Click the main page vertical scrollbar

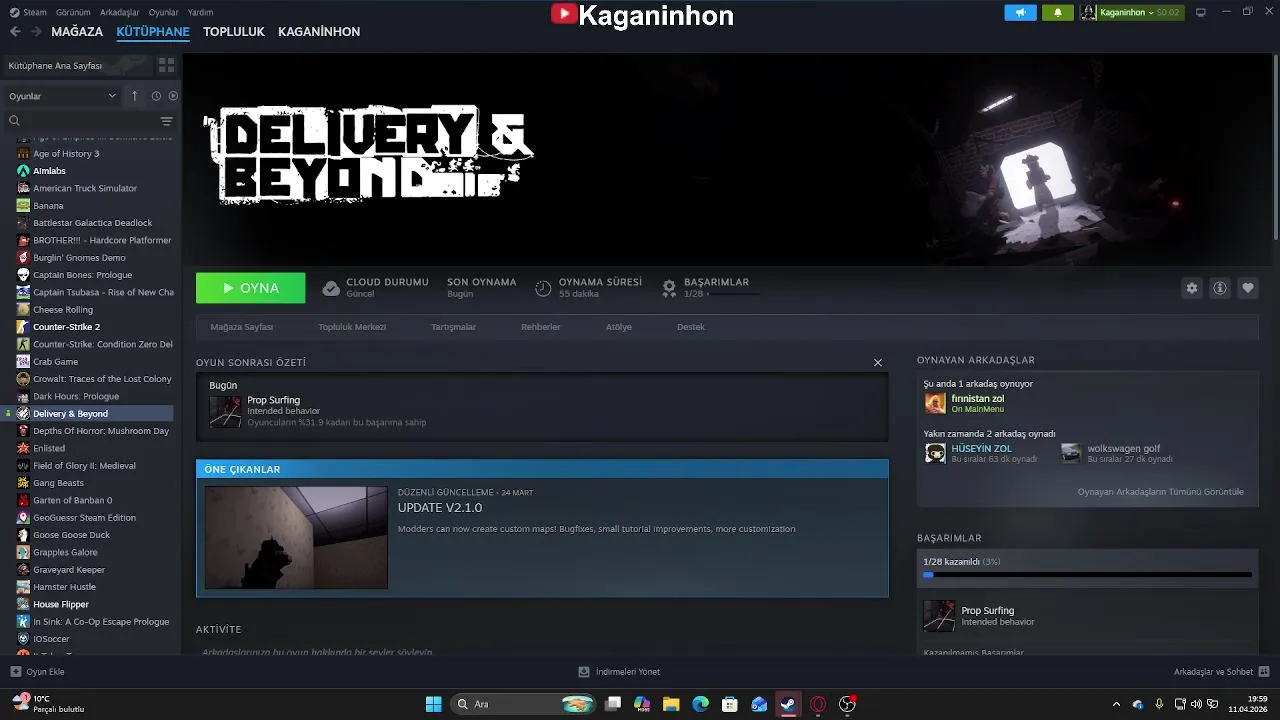point(1276,145)
